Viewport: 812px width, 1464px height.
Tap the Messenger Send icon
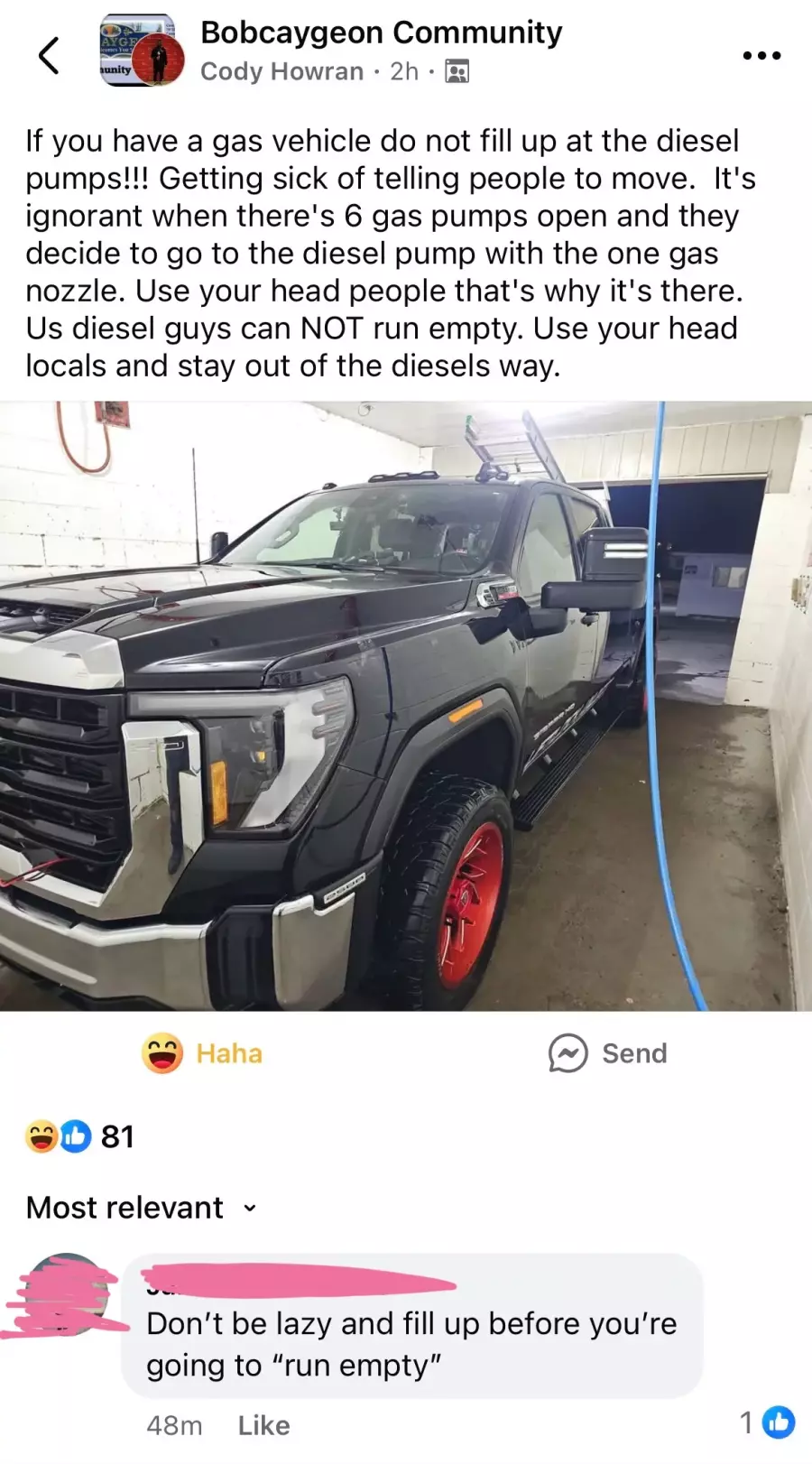pyautogui.click(x=568, y=1053)
